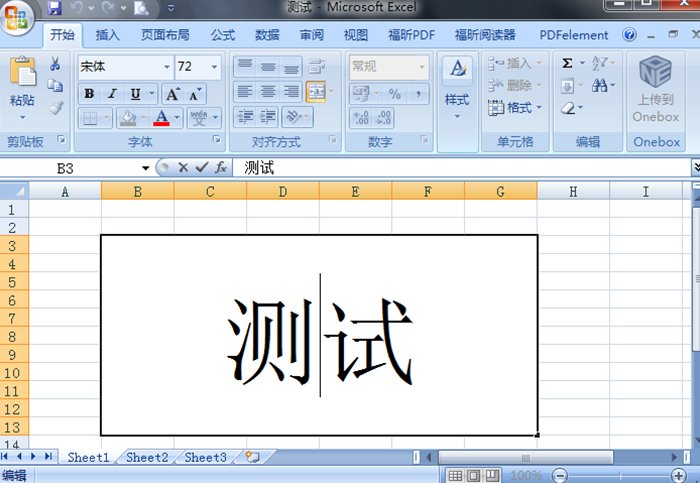700x483 pixels.
Task: Expand the font size dropdown showing 72
Action: point(214,67)
